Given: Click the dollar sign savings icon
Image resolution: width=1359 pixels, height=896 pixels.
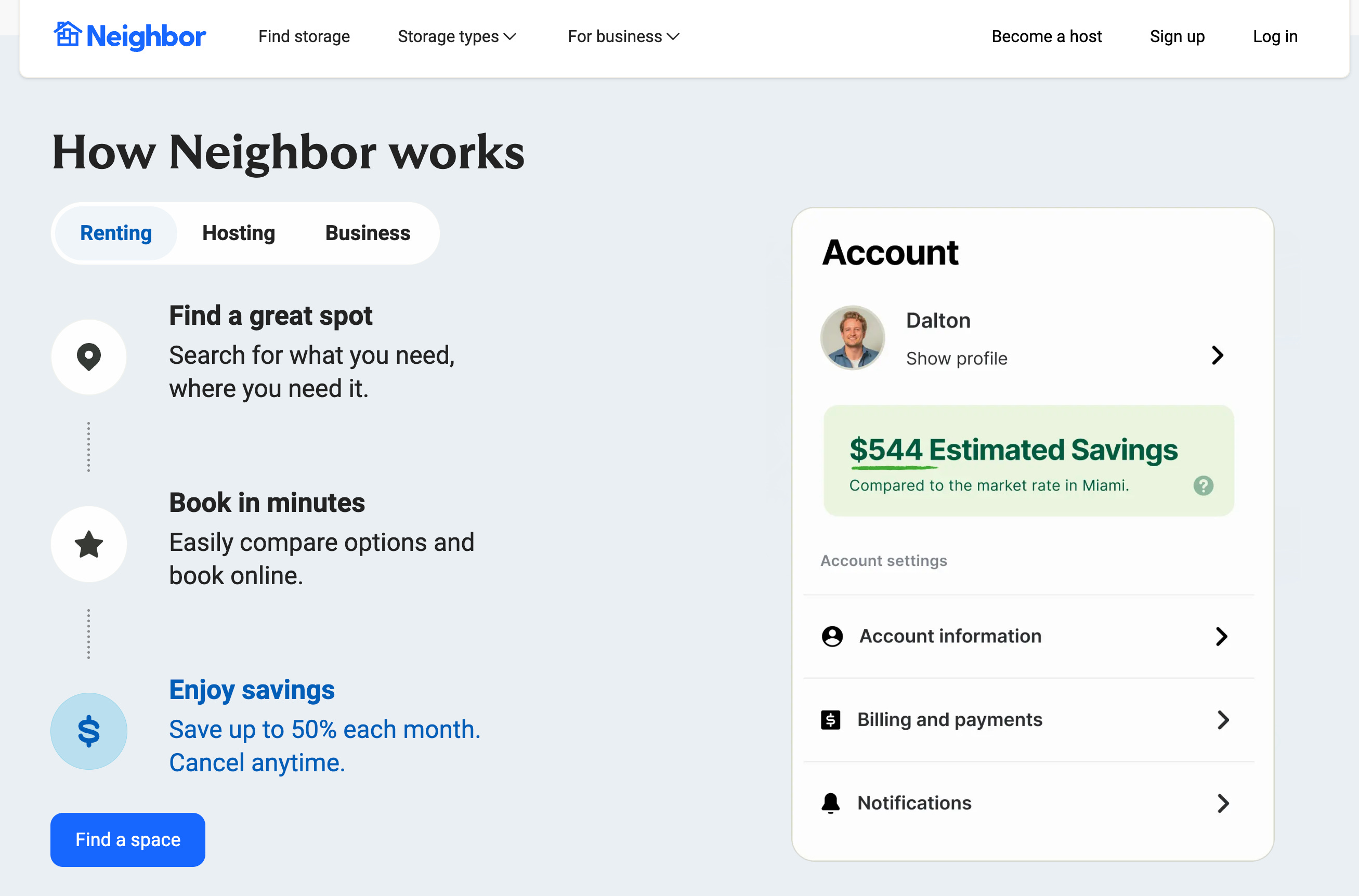Looking at the screenshot, I should pos(88,731).
